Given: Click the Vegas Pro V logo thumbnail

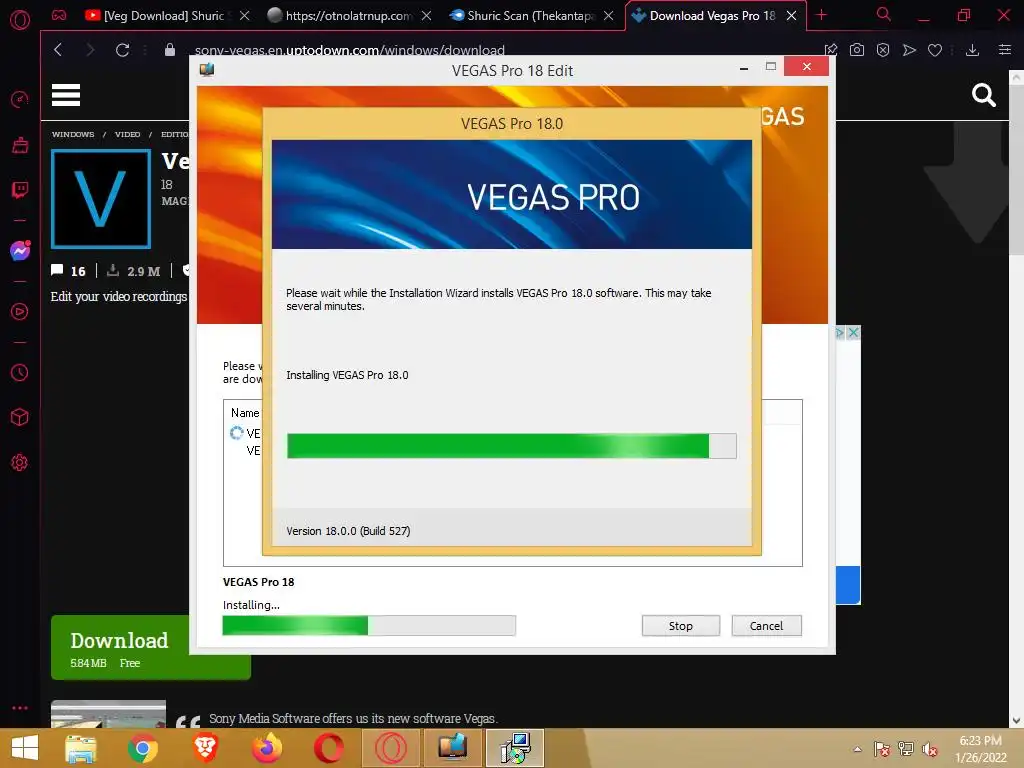Looking at the screenshot, I should pos(101,199).
